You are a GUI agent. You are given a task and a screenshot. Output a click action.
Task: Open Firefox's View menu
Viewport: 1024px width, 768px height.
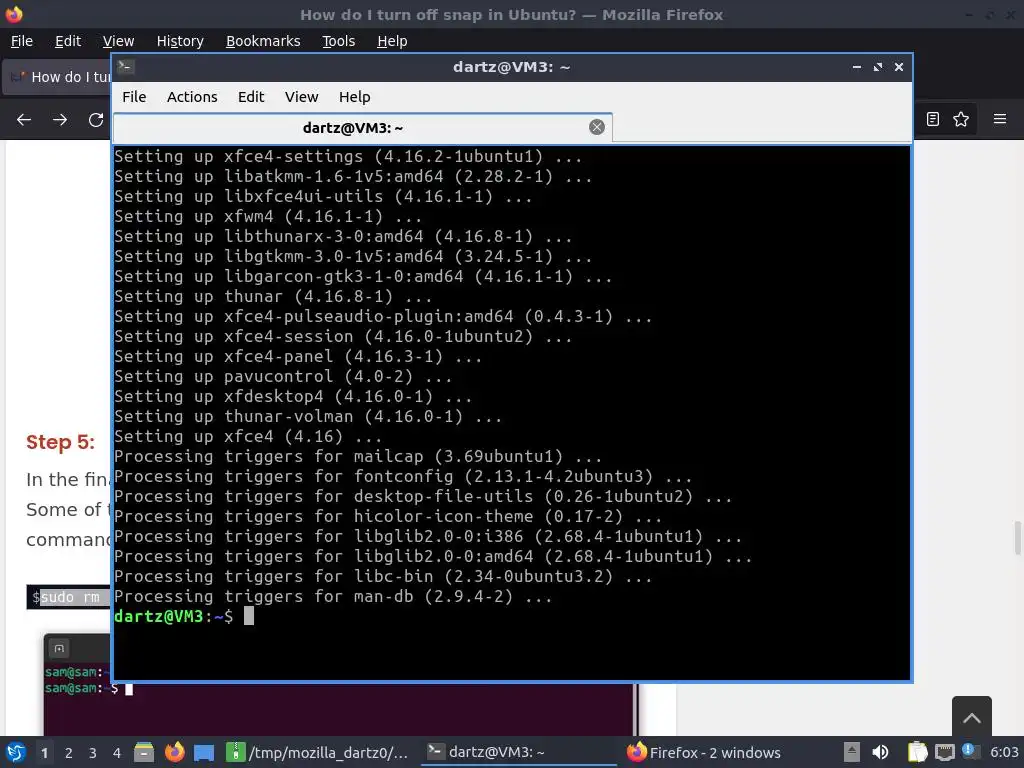pyautogui.click(x=118, y=41)
